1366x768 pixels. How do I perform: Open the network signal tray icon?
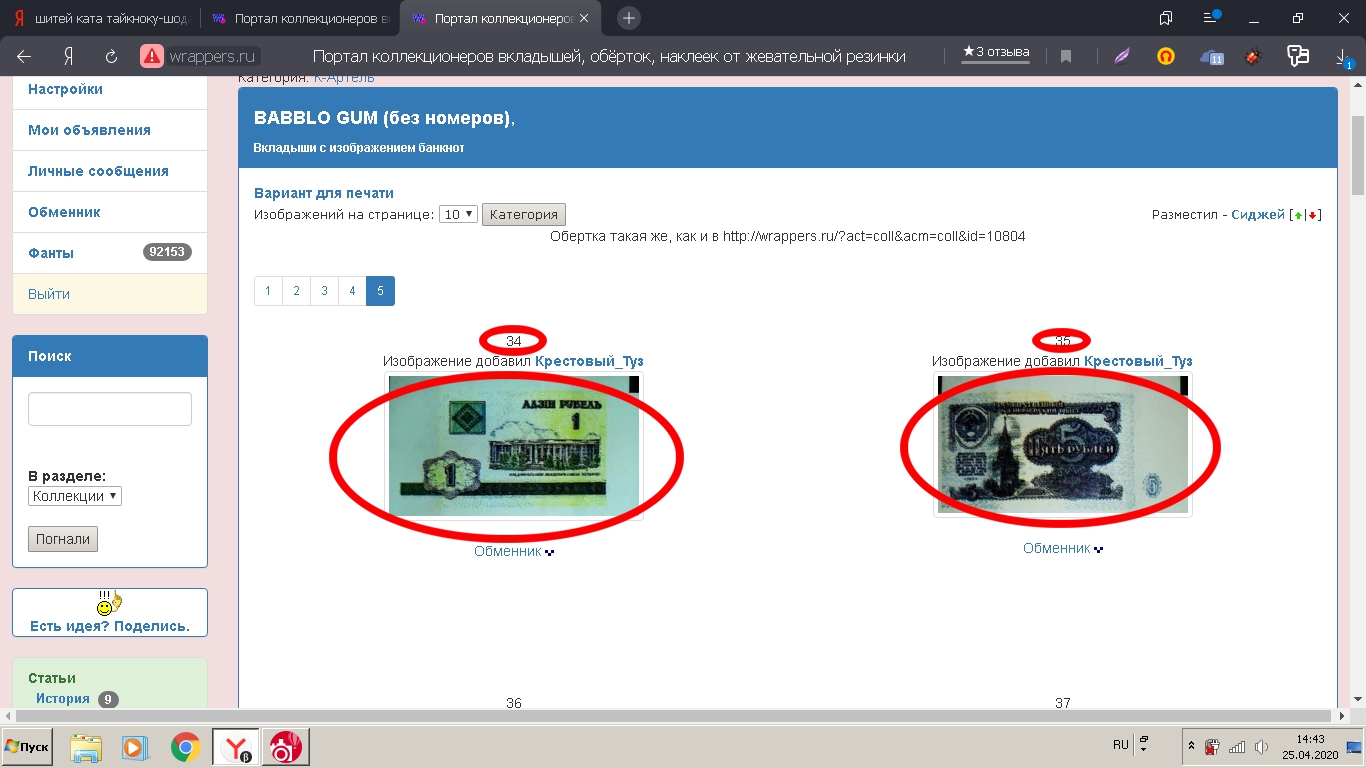click(1237, 746)
